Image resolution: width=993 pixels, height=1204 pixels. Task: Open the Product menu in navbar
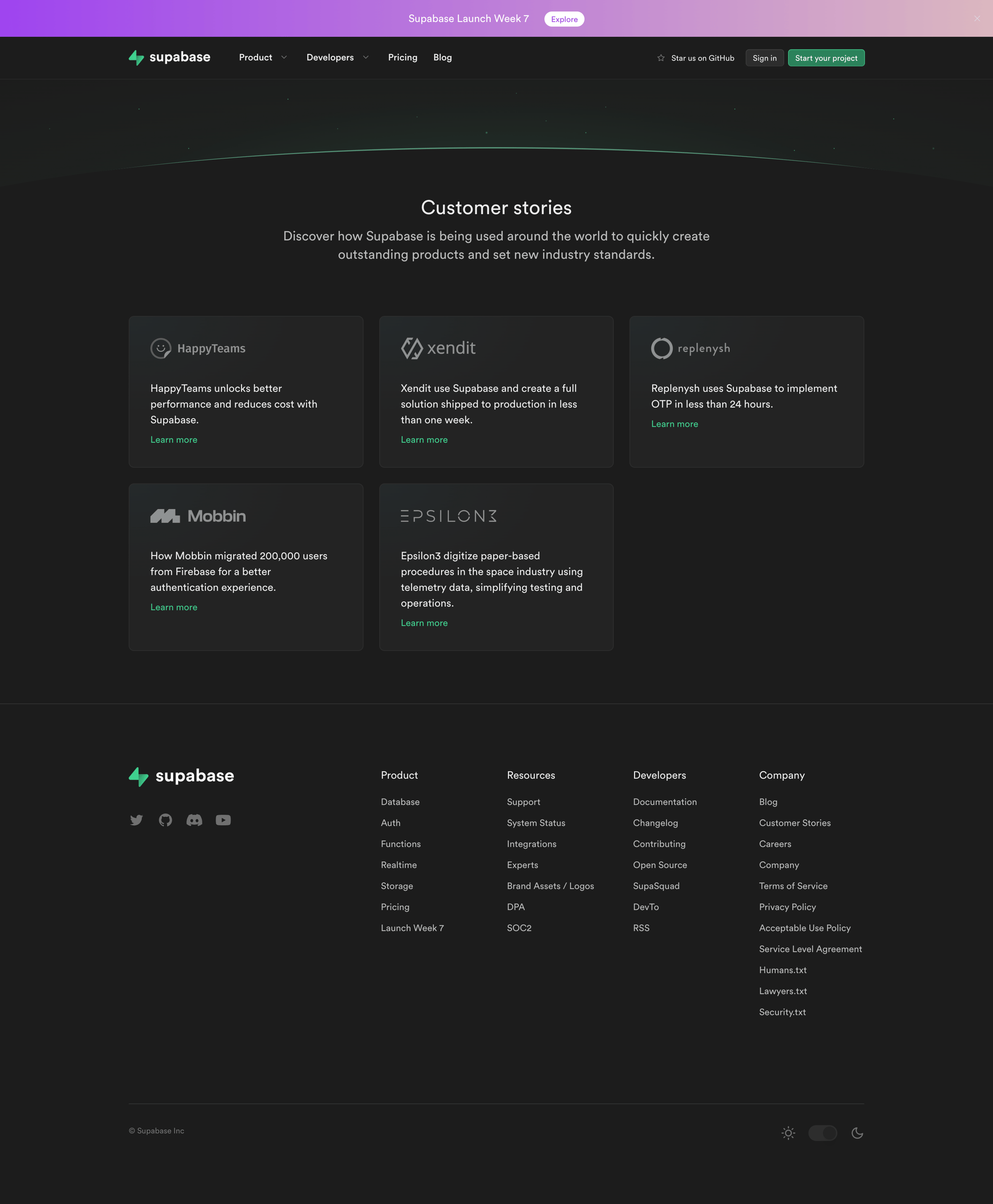click(256, 57)
